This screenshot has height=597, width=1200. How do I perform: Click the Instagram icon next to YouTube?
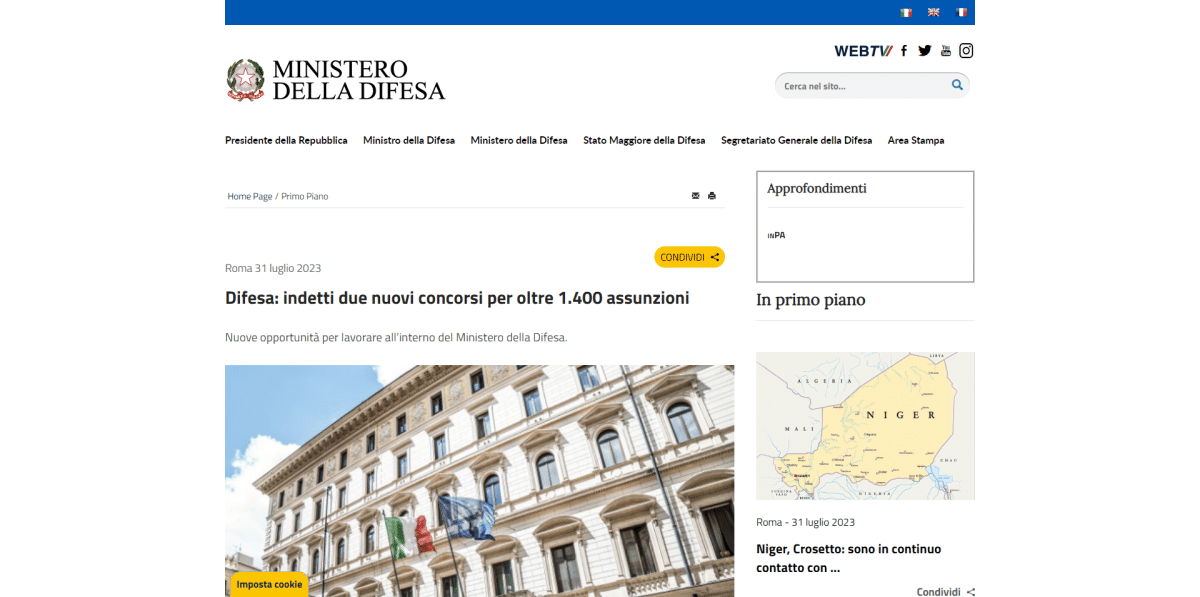pyautogui.click(x=966, y=50)
